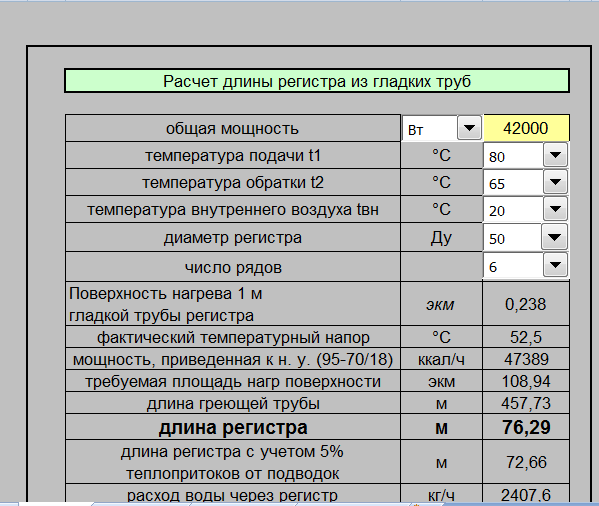Click the temperature head value 52,5
Screen dimensions: 599x506
526,337
